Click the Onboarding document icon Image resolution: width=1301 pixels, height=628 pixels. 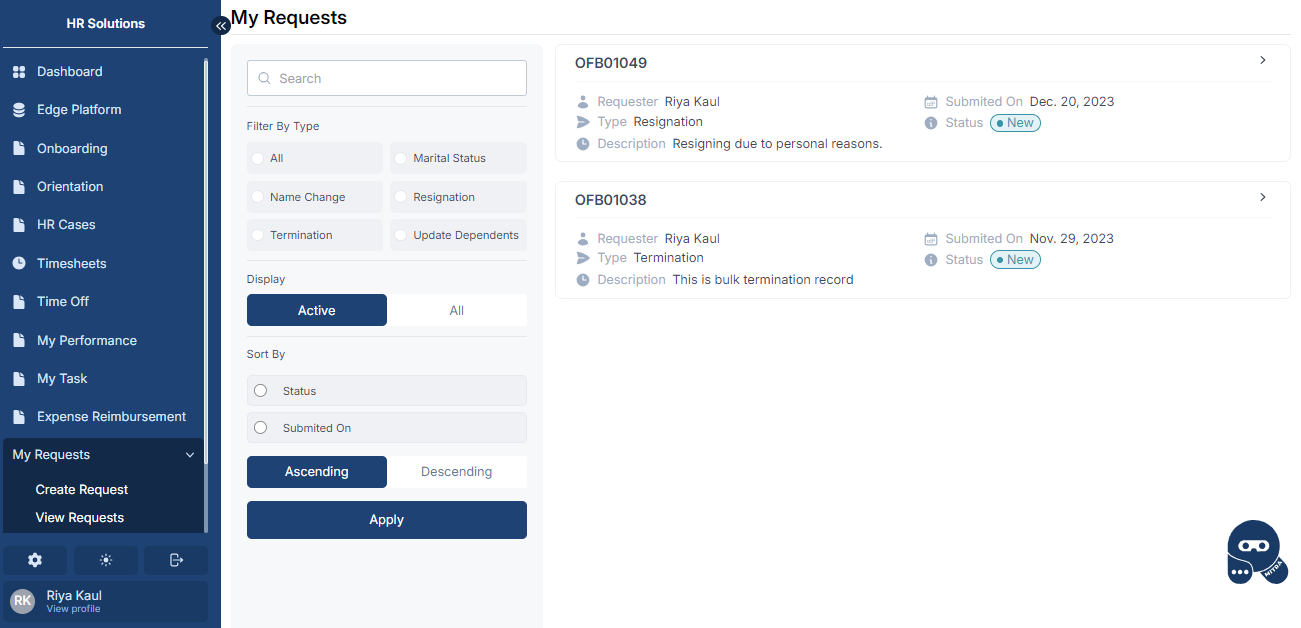[x=18, y=149]
